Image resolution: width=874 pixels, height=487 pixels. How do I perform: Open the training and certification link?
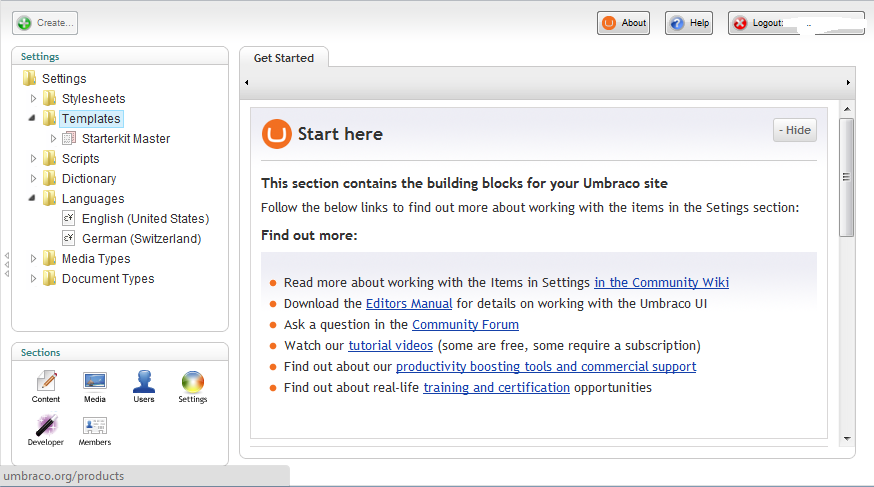point(497,387)
